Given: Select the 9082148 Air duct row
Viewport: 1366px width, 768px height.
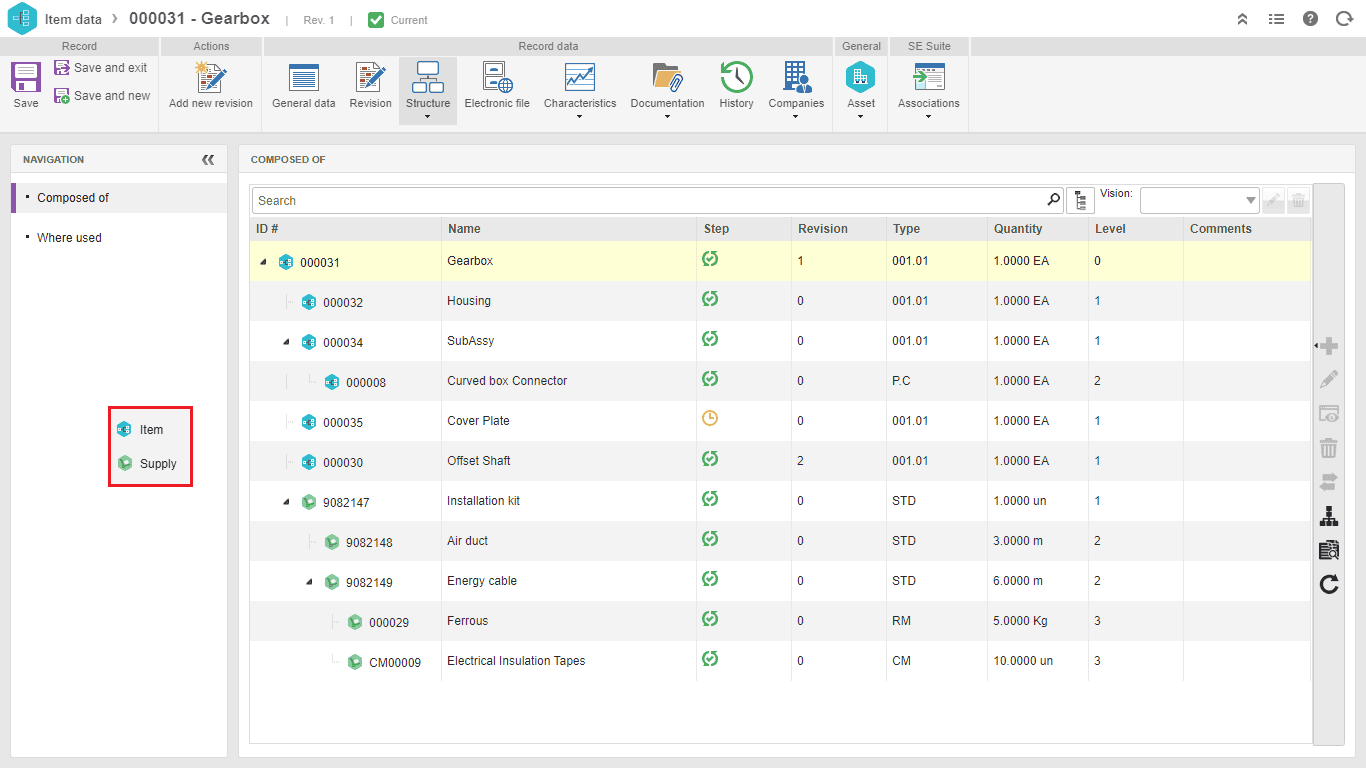Looking at the screenshot, I should click(780, 541).
